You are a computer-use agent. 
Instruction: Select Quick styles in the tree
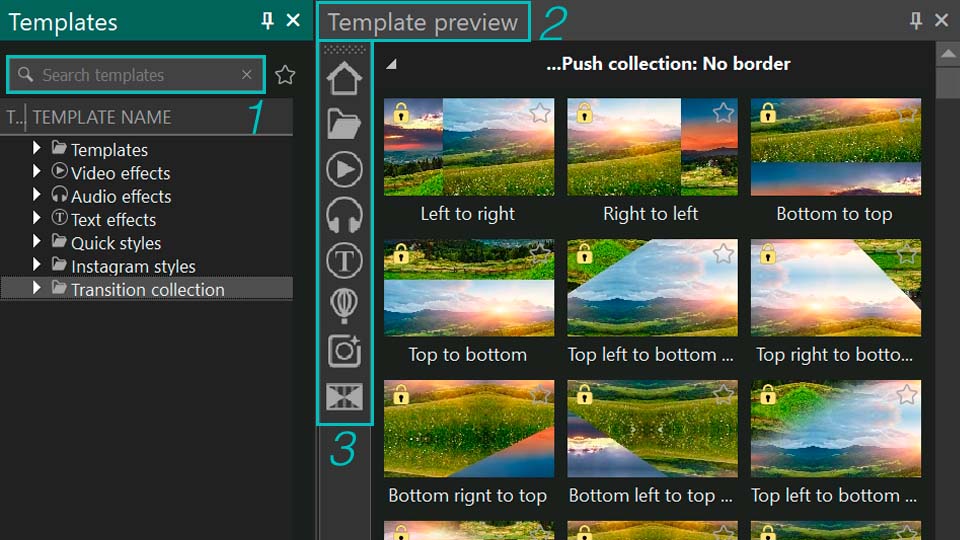(x=116, y=243)
